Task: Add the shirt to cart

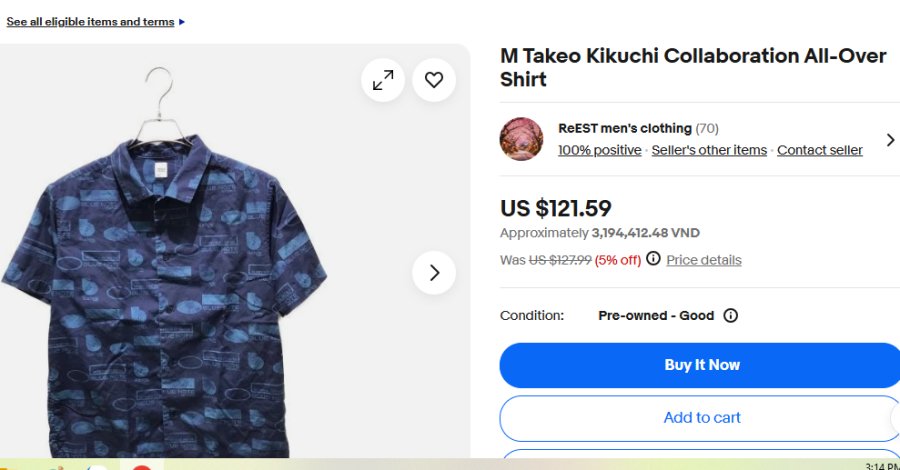Action: click(701, 418)
